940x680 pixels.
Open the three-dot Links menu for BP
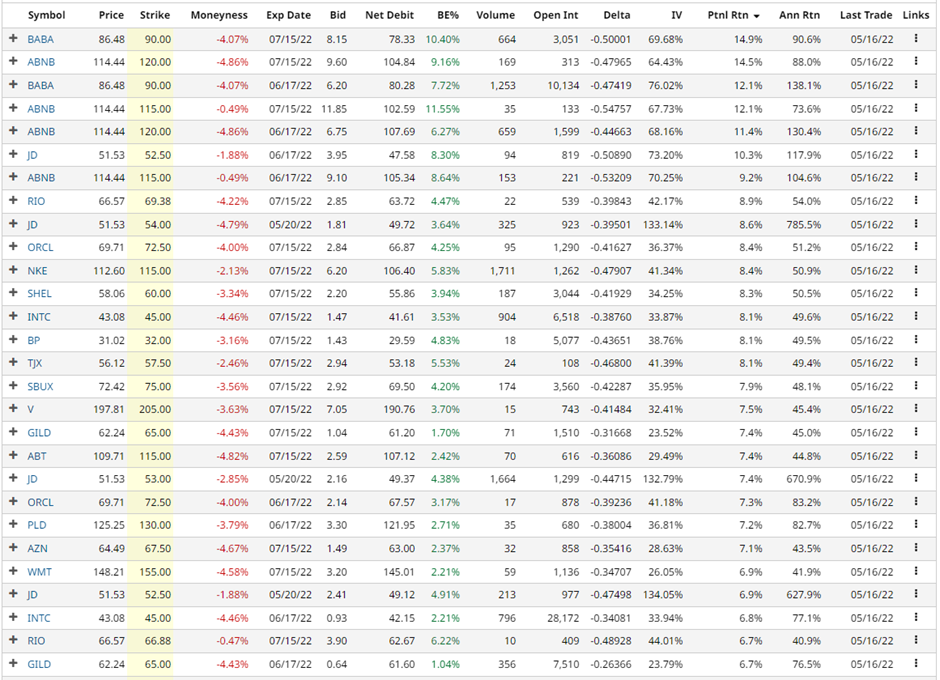(915, 339)
